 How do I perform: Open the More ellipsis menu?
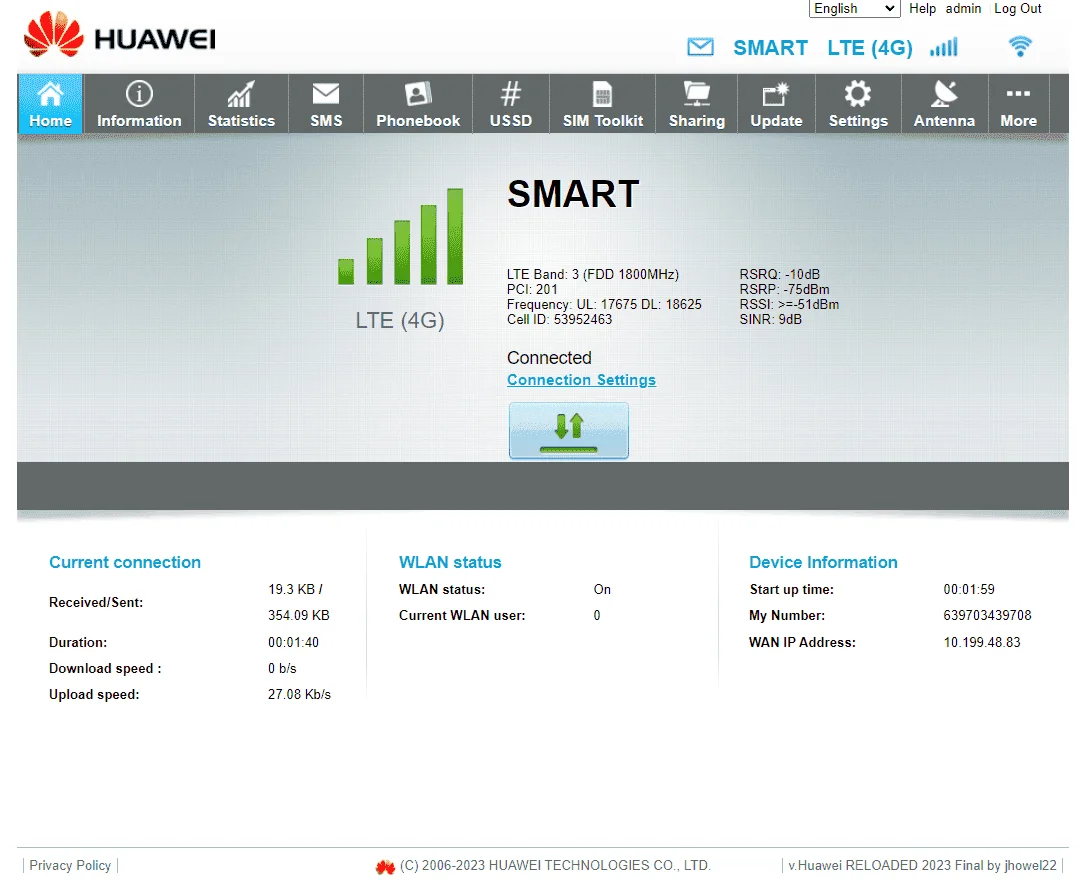pyautogui.click(x=1019, y=103)
